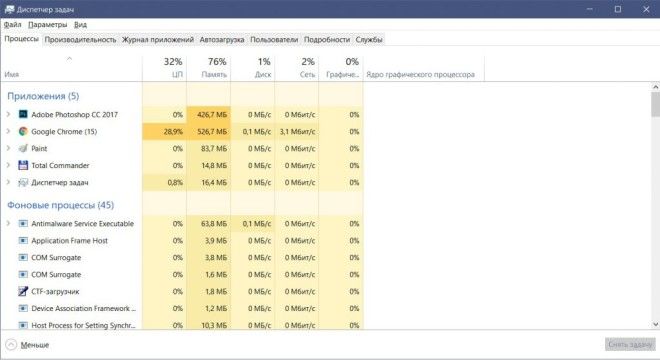Select the Paint application icon
The width and height of the screenshot is (660, 360).
point(23,148)
